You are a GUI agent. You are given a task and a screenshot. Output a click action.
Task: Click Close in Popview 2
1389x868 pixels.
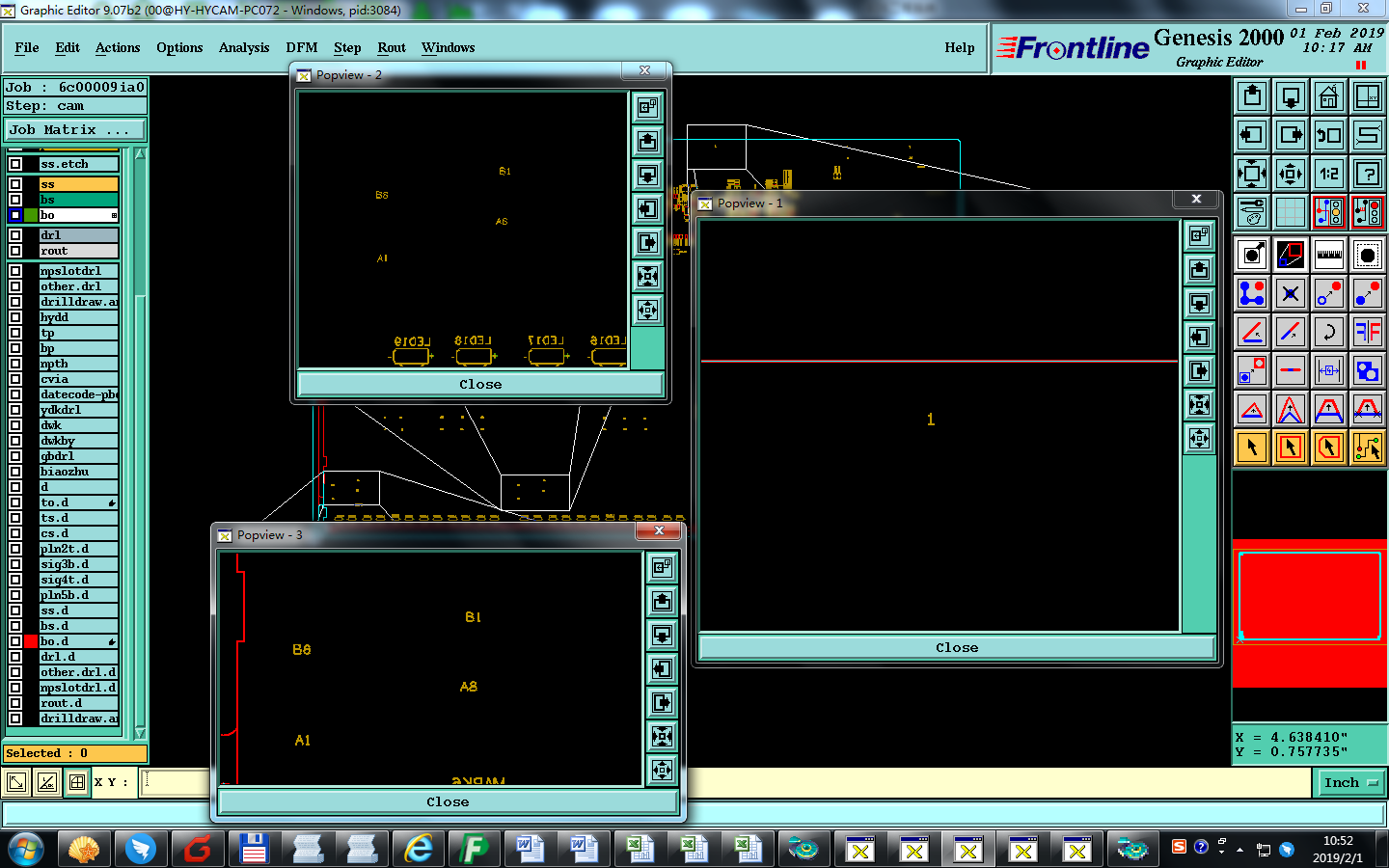point(480,385)
